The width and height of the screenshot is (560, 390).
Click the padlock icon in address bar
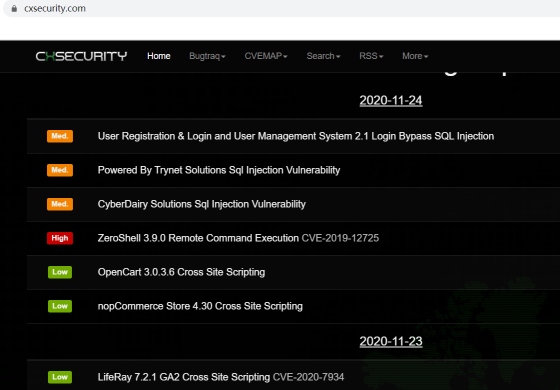(14, 8)
